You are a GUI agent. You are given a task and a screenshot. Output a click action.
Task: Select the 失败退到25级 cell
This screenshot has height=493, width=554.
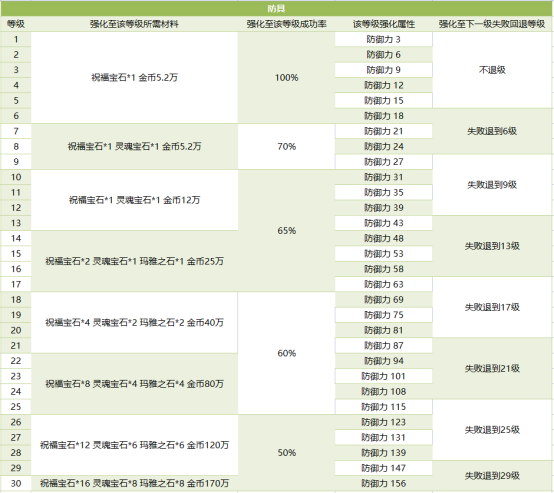[492, 430]
